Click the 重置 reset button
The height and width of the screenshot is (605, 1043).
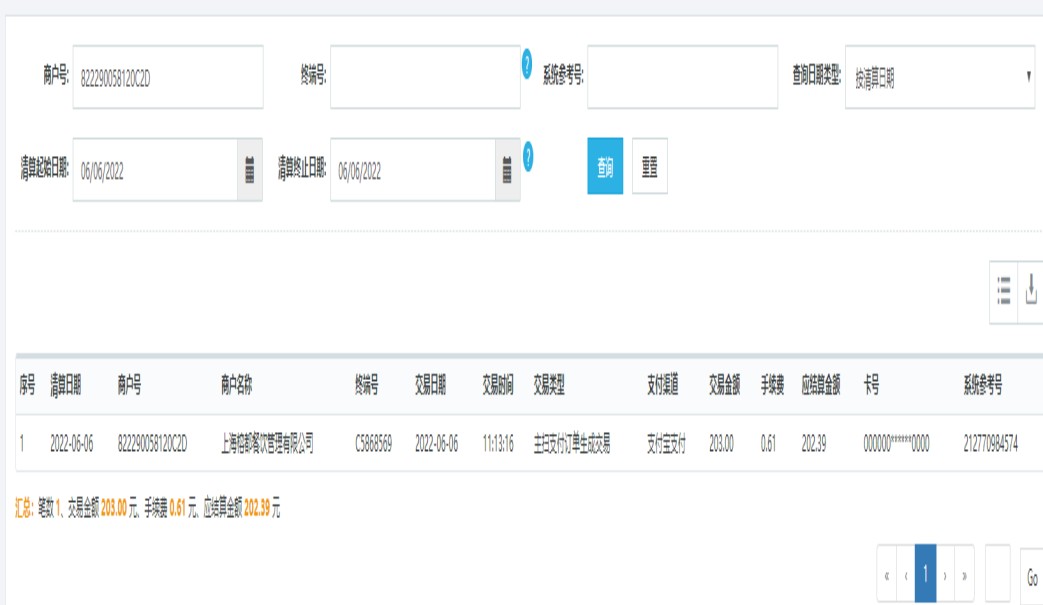pos(650,166)
